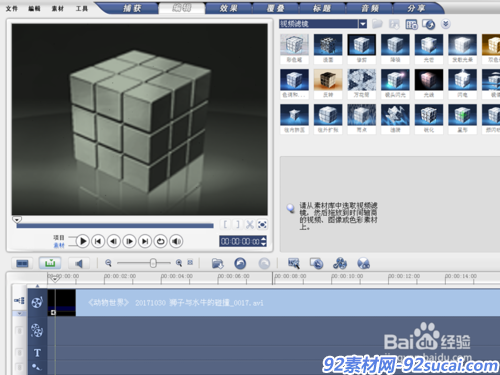Open the 文件 menu
This screenshot has height=375, width=500.
(x=12, y=9)
